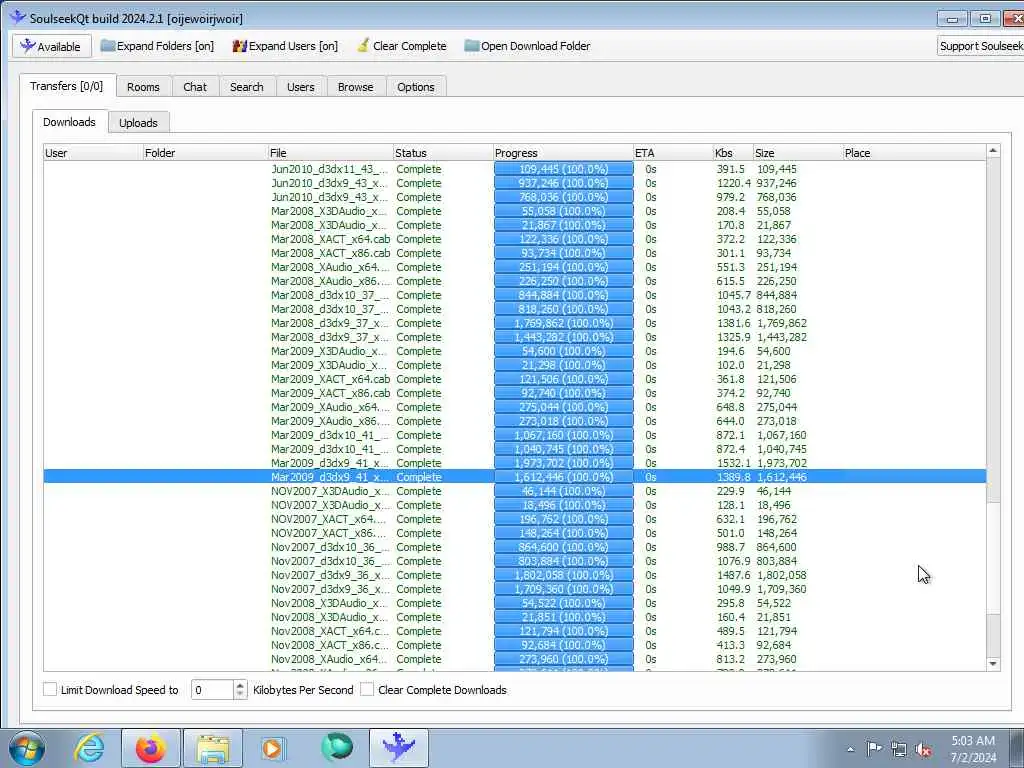
Task: Open Windows Explorer from taskbar
Action: point(213,748)
